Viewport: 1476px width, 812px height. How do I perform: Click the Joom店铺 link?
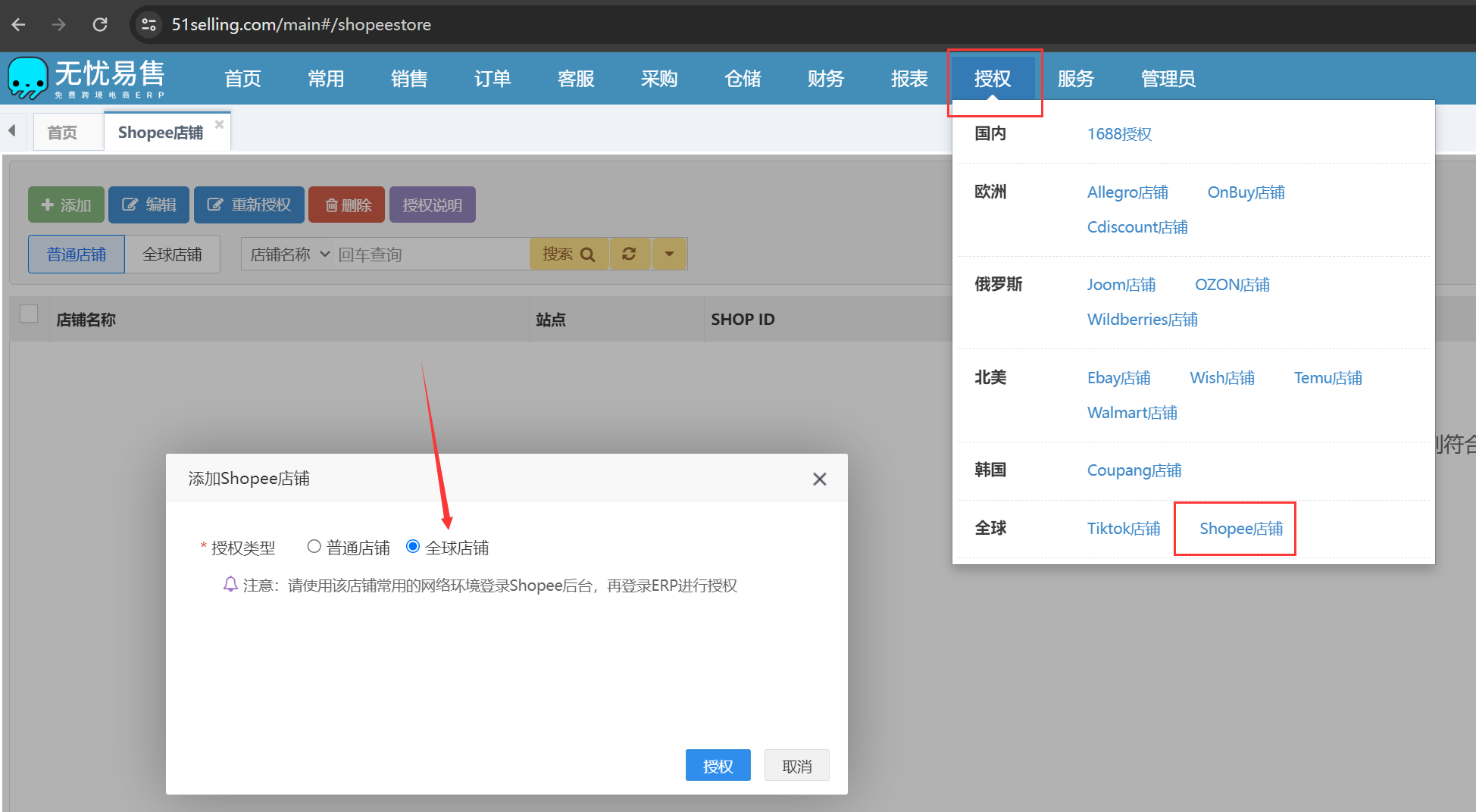tap(1121, 285)
